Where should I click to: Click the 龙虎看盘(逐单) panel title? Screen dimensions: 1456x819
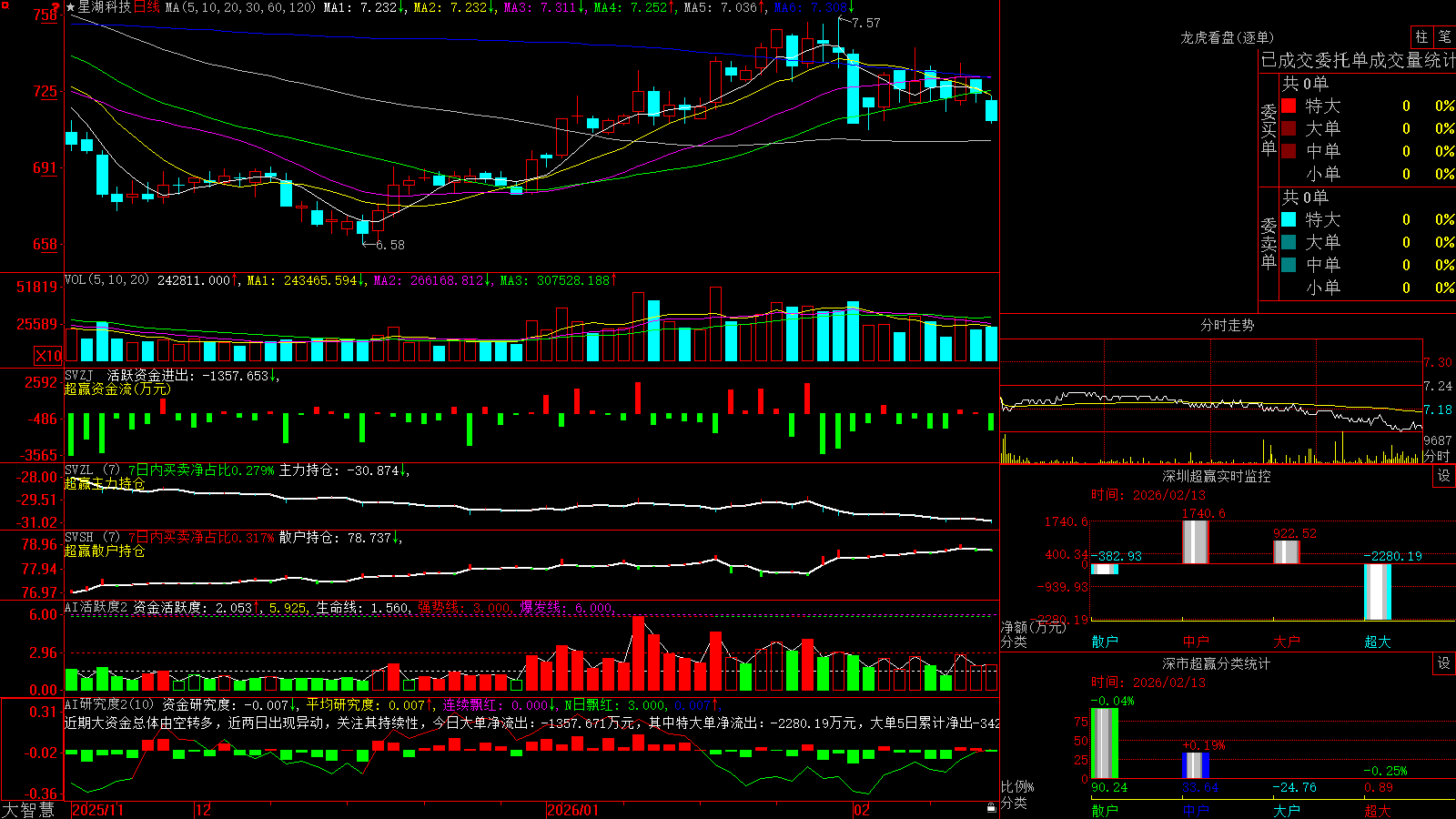point(1227,37)
